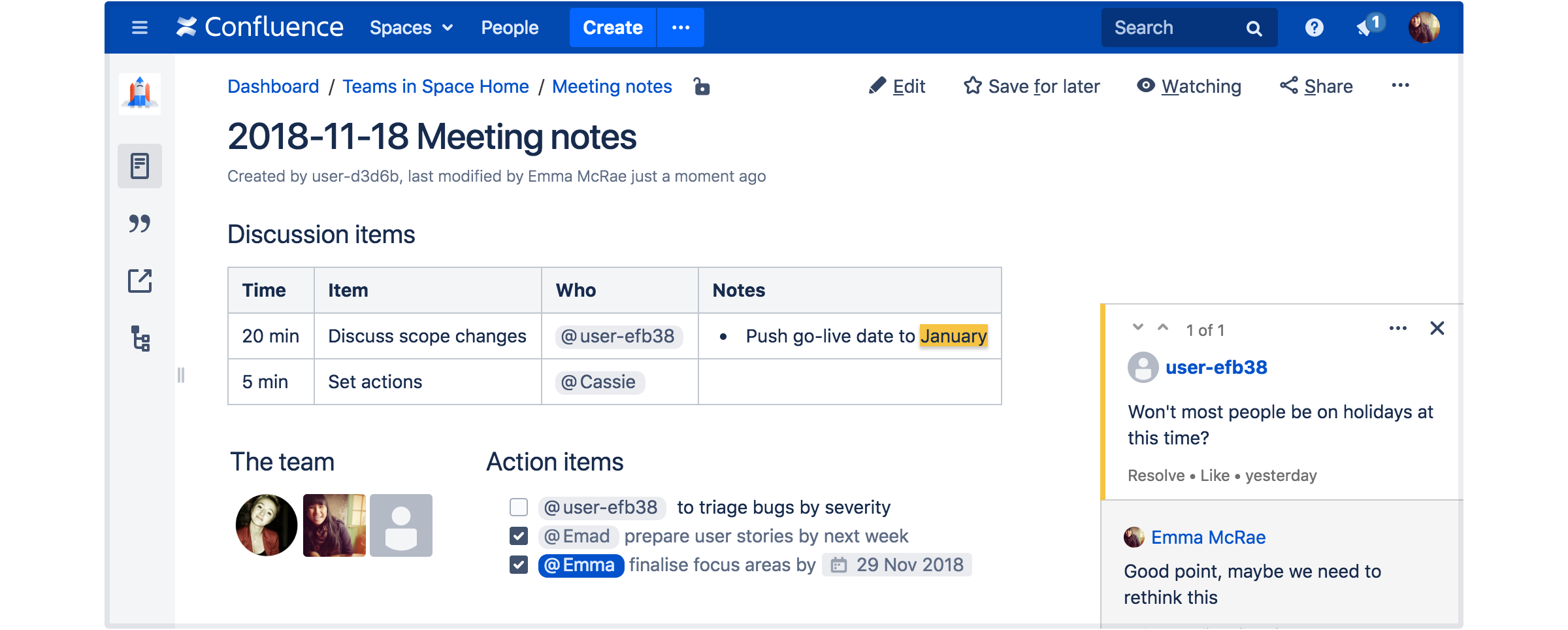The height and width of the screenshot is (630, 1568).
Task: Click highlighted word January
Action: click(x=953, y=336)
